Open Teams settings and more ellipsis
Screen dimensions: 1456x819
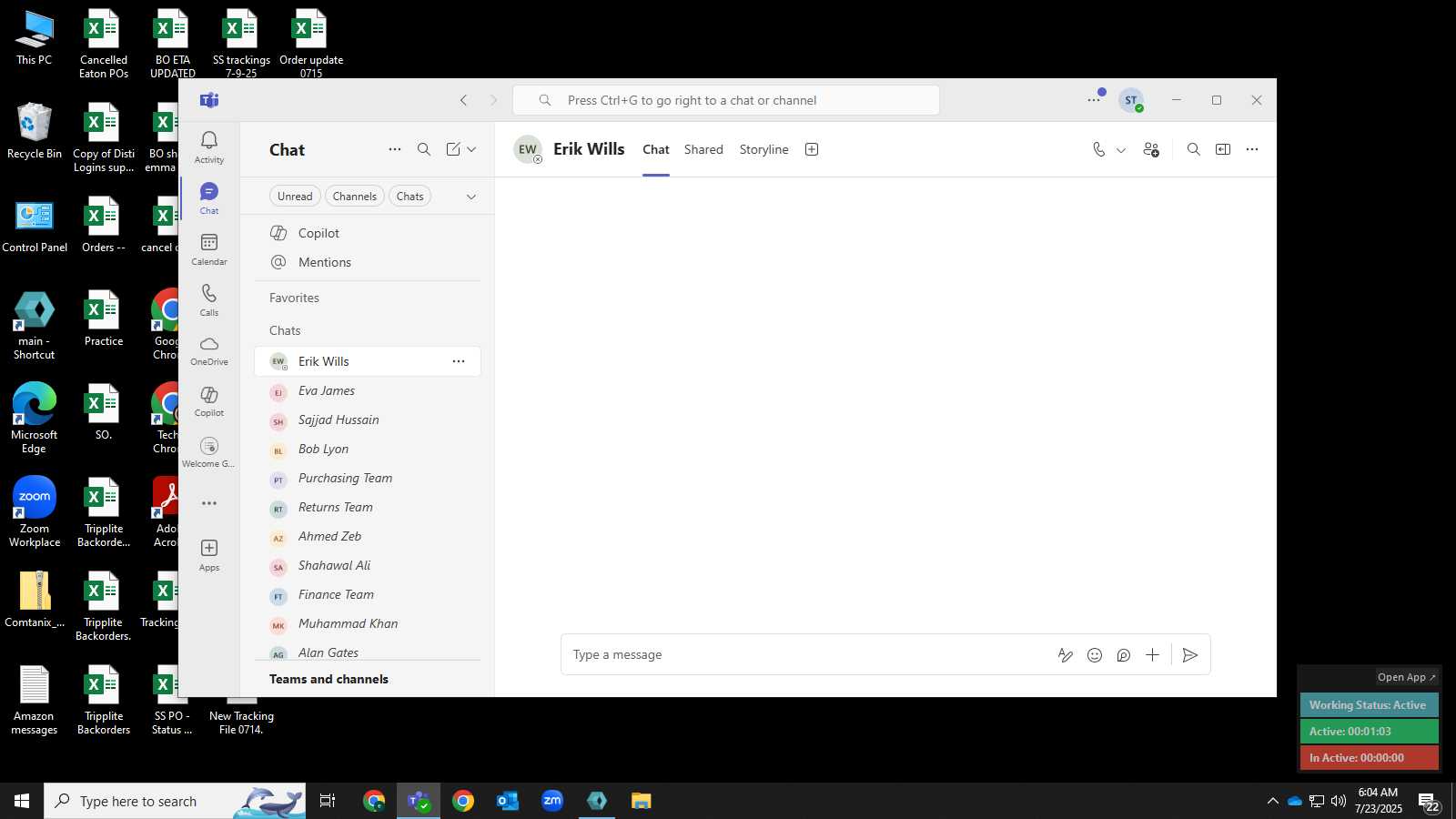[x=1094, y=100]
